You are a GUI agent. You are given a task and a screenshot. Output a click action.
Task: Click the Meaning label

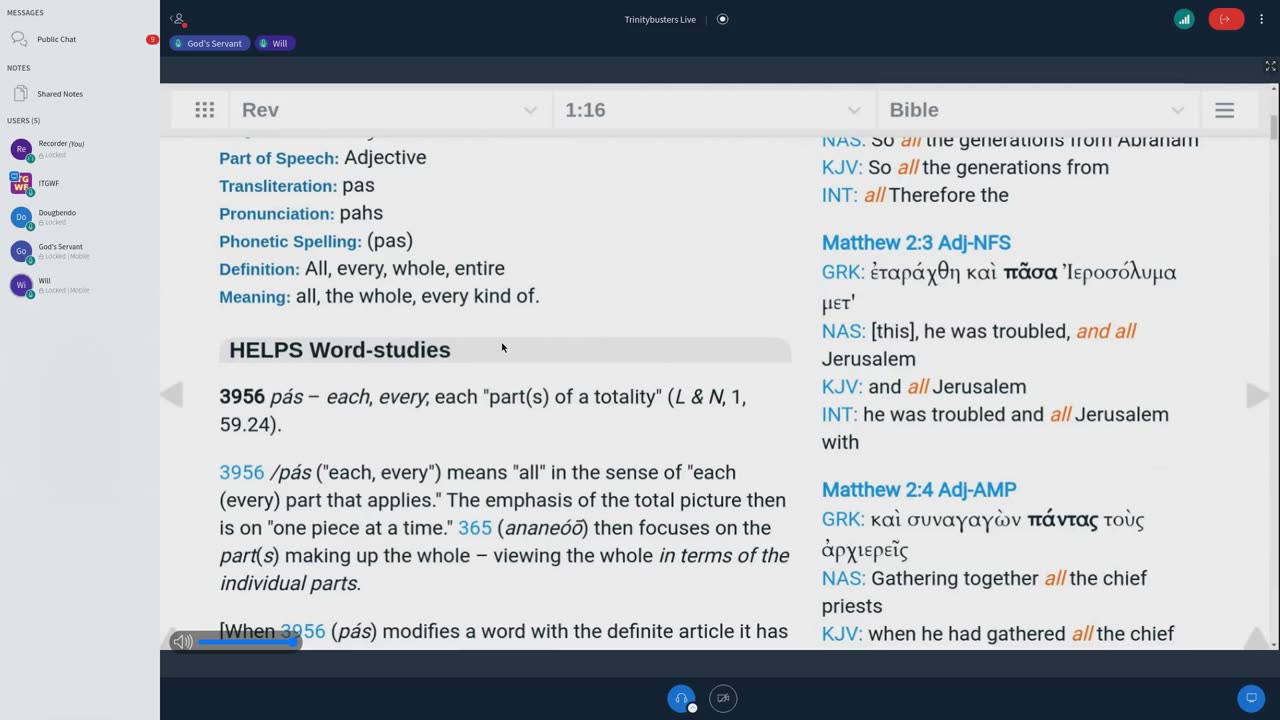(x=255, y=297)
